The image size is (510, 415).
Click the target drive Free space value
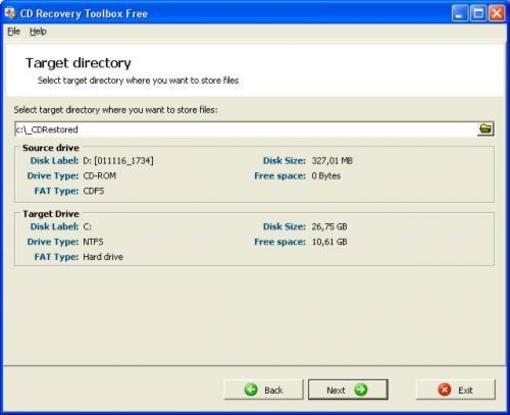coord(329,242)
